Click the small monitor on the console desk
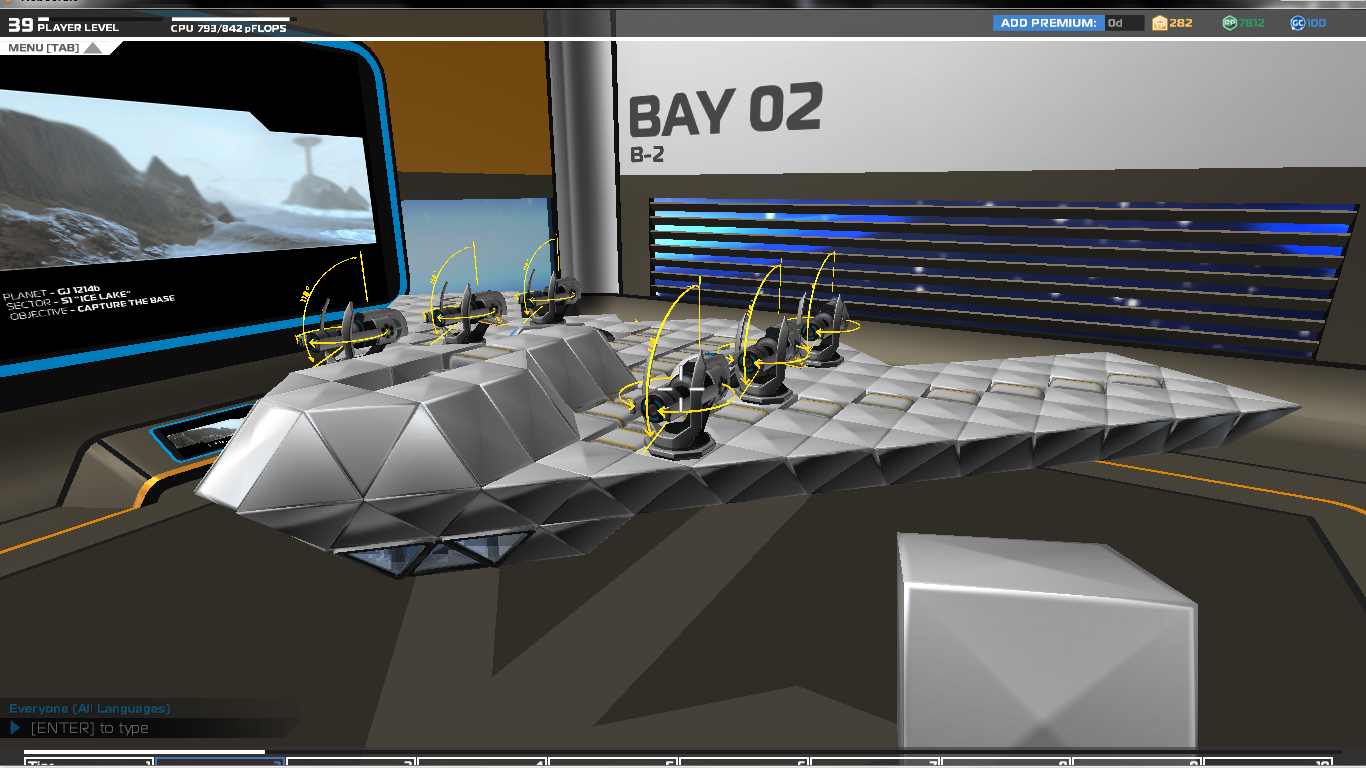The image size is (1366, 768). point(200,435)
